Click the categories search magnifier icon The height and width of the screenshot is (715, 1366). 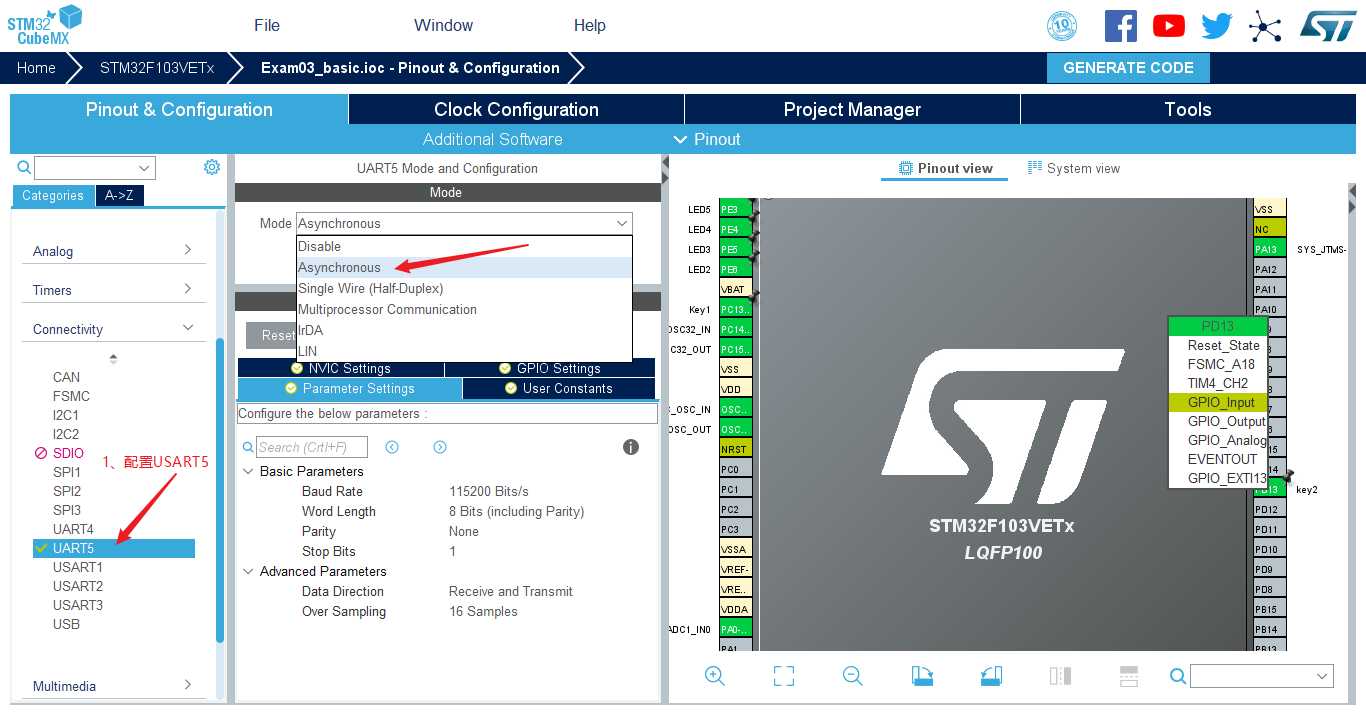pyautogui.click(x=24, y=168)
